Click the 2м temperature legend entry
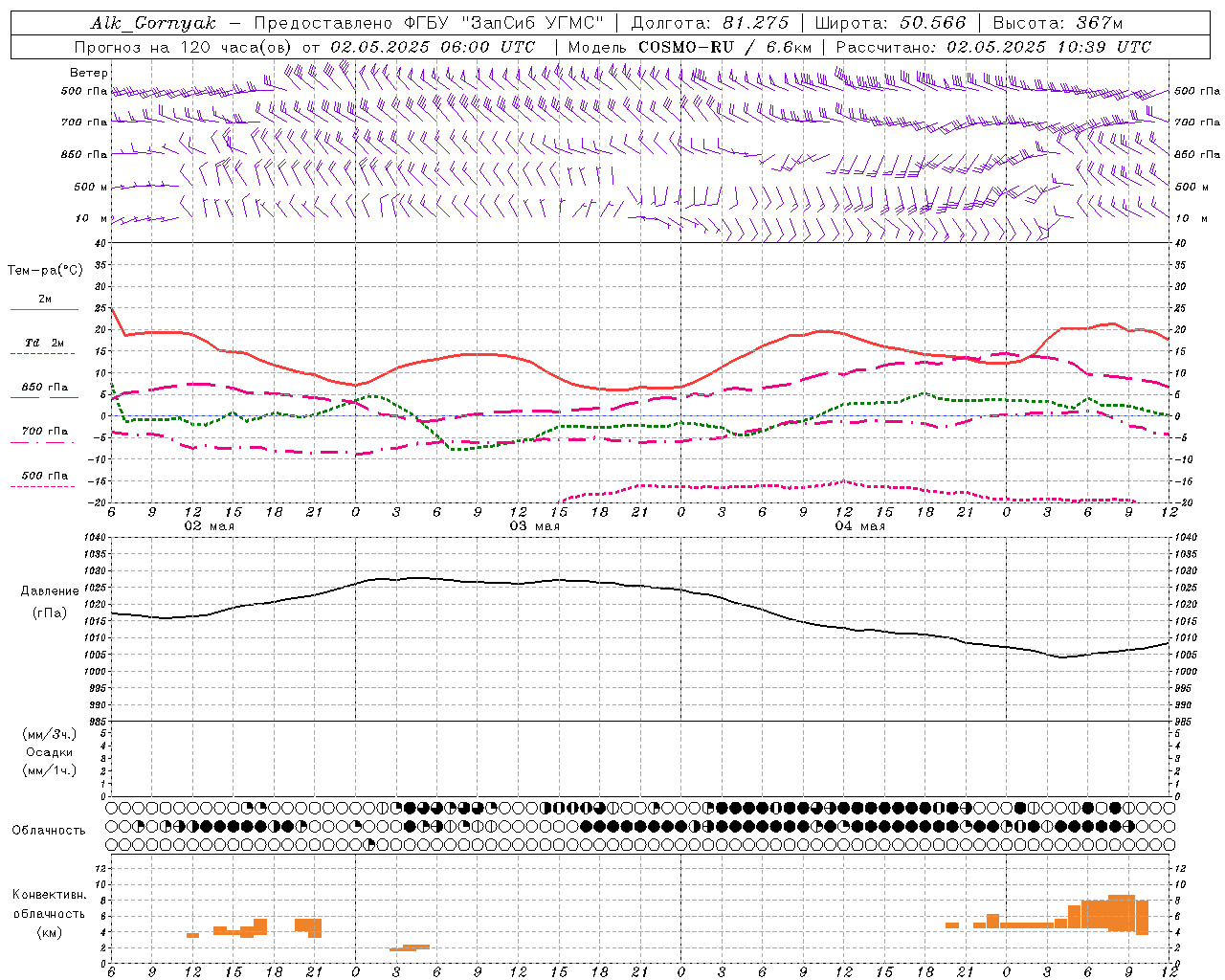Viewport: 1225px width, 980px height. click(45, 299)
